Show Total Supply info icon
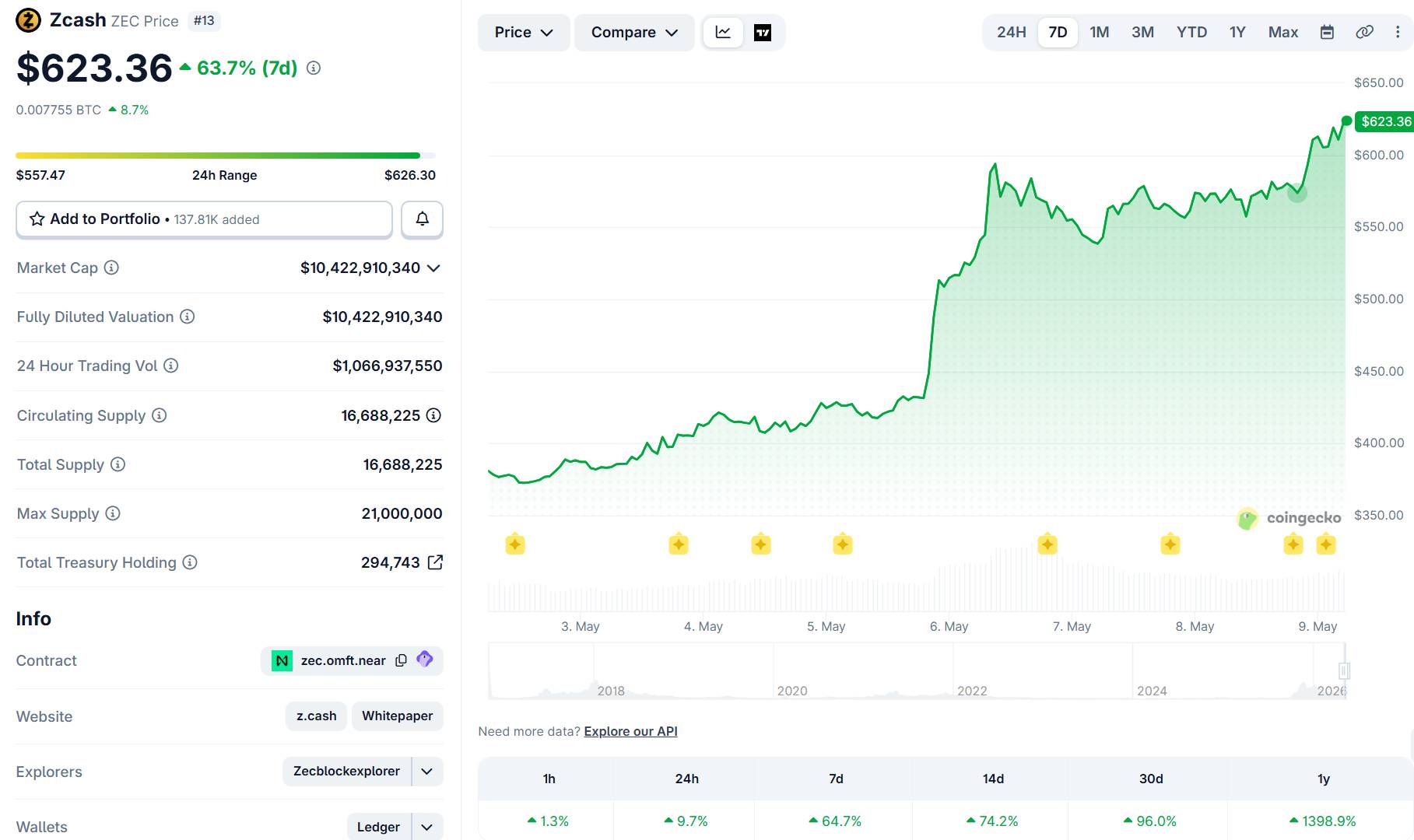Screen dimensions: 1414x840 [x=118, y=464]
